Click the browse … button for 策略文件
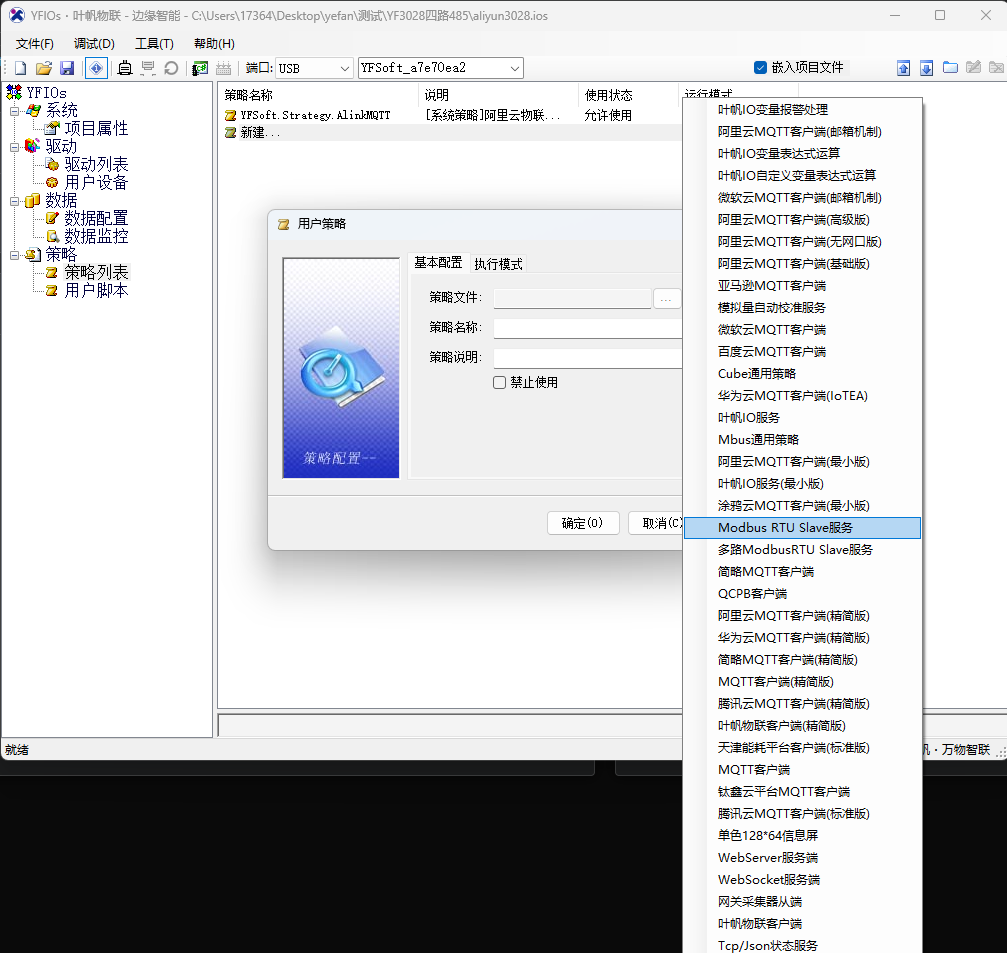This screenshot has height=953, width=1007. click(667, 298)
